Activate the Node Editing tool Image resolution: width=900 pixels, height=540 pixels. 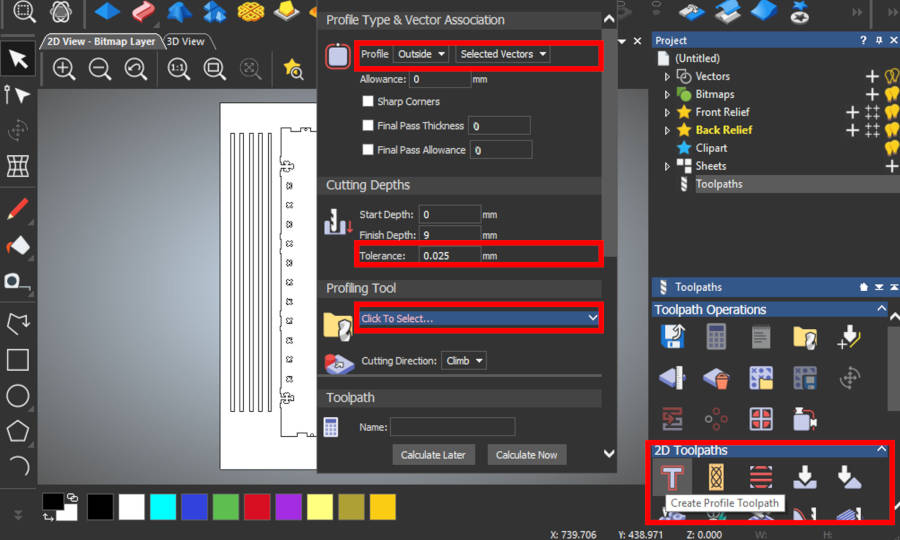click(x=18, y=95)
